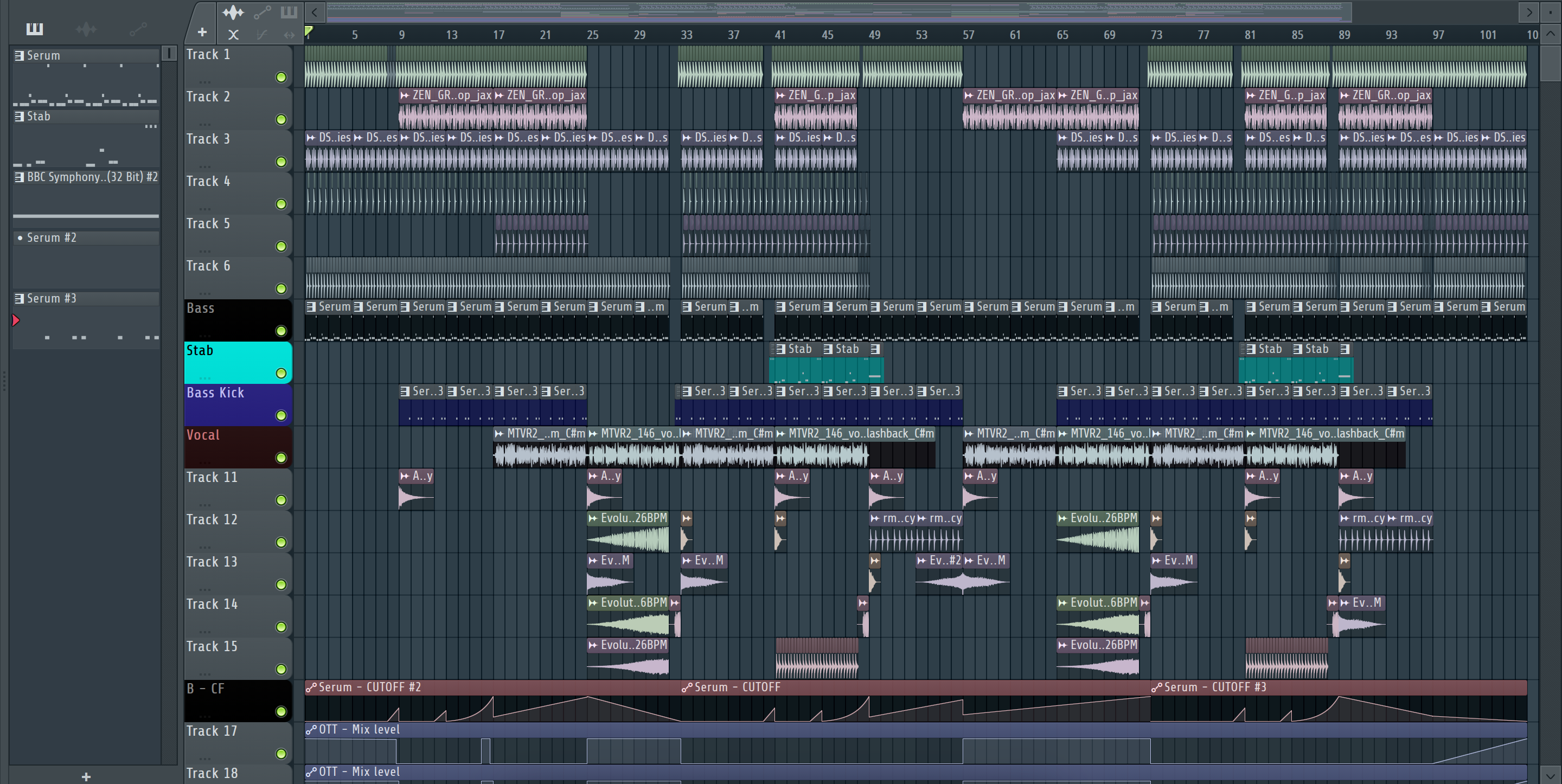This screenshot has width=1562, height=784.
Task: Toggle mute LED on the Bass Kick track
Action: pyautogui.click(x=281, y=415)
